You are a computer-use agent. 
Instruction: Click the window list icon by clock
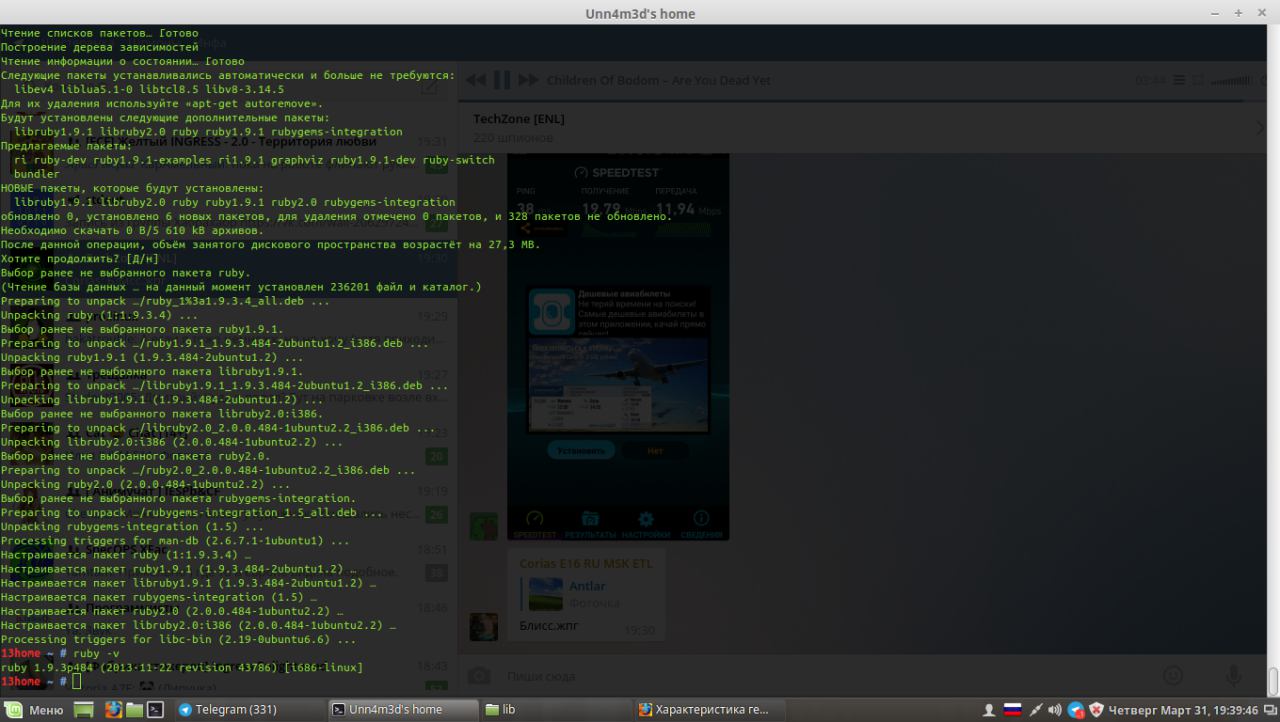[1268, 710]
